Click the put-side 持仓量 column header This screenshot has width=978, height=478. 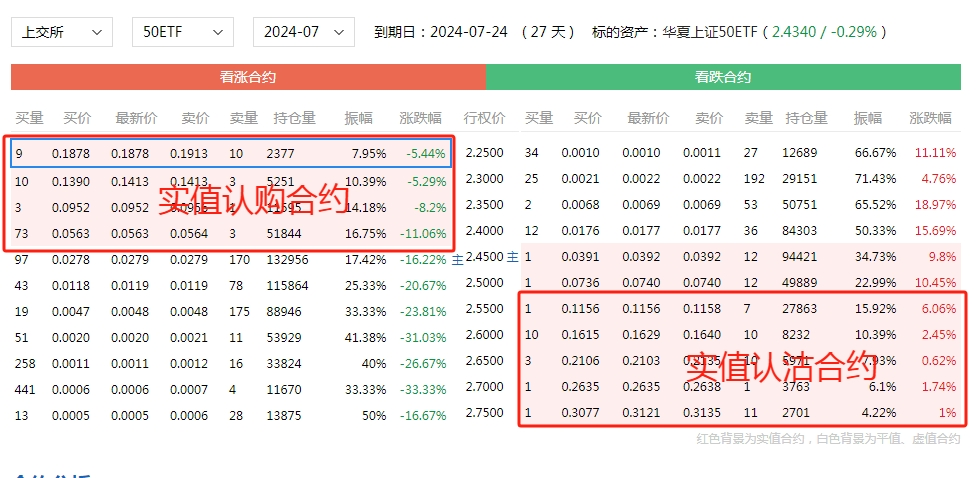point(806,117)
